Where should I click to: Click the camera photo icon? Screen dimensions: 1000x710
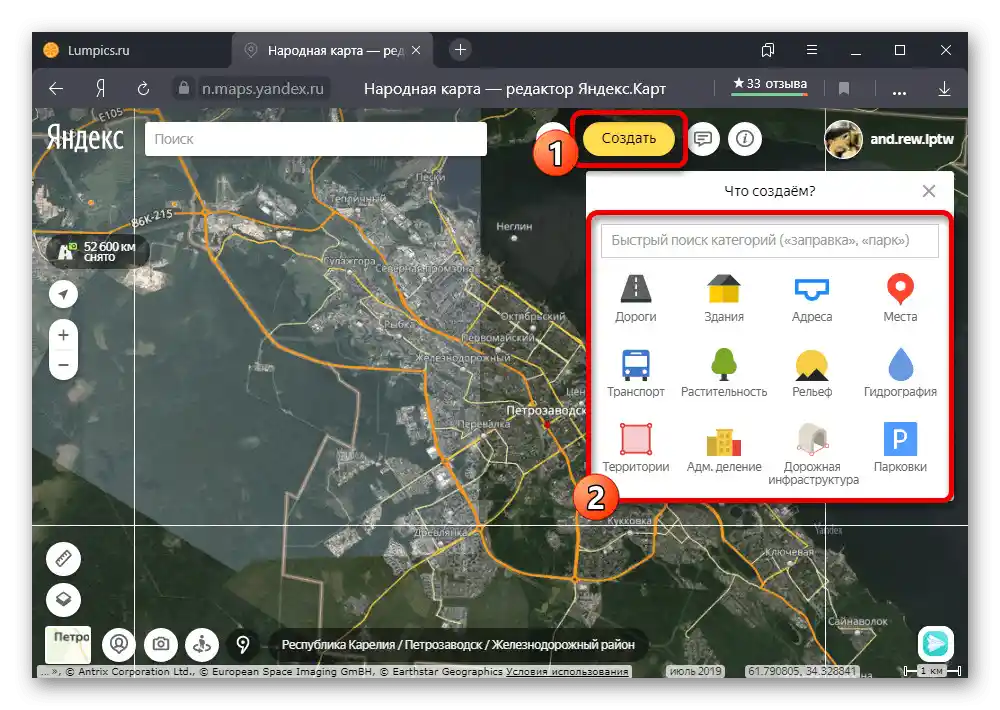click(x=161, y=644)
